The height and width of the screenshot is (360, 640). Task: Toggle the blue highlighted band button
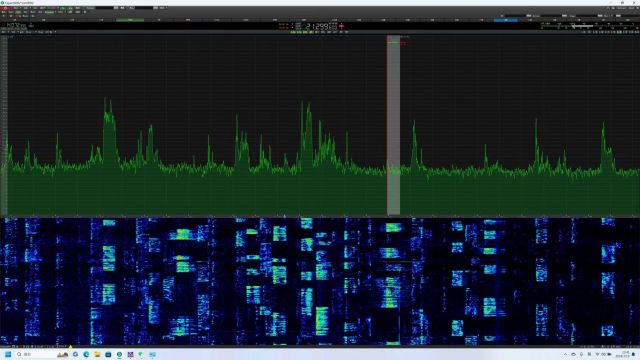506,20
